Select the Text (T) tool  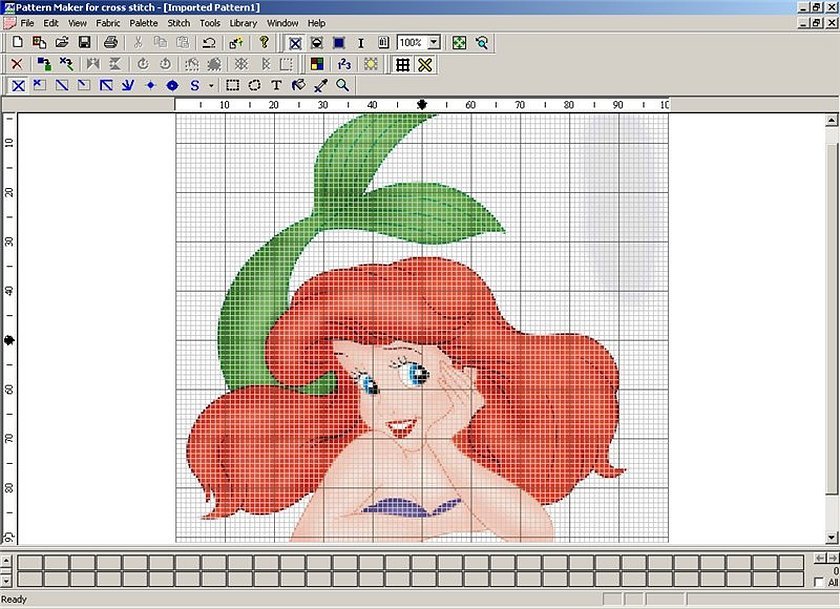(276, 86)
